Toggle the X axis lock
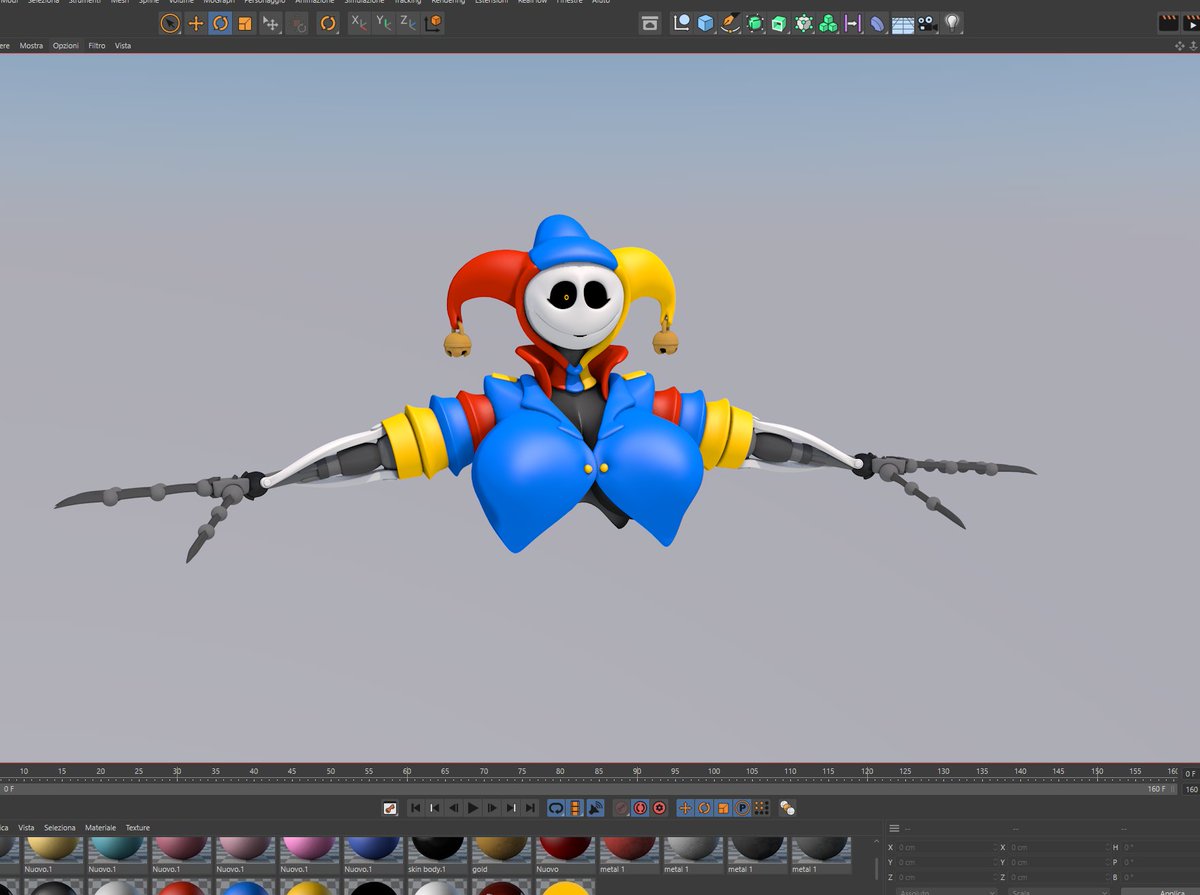The width and height of the screenshot is (1200, 895). (x=359, y=22)
